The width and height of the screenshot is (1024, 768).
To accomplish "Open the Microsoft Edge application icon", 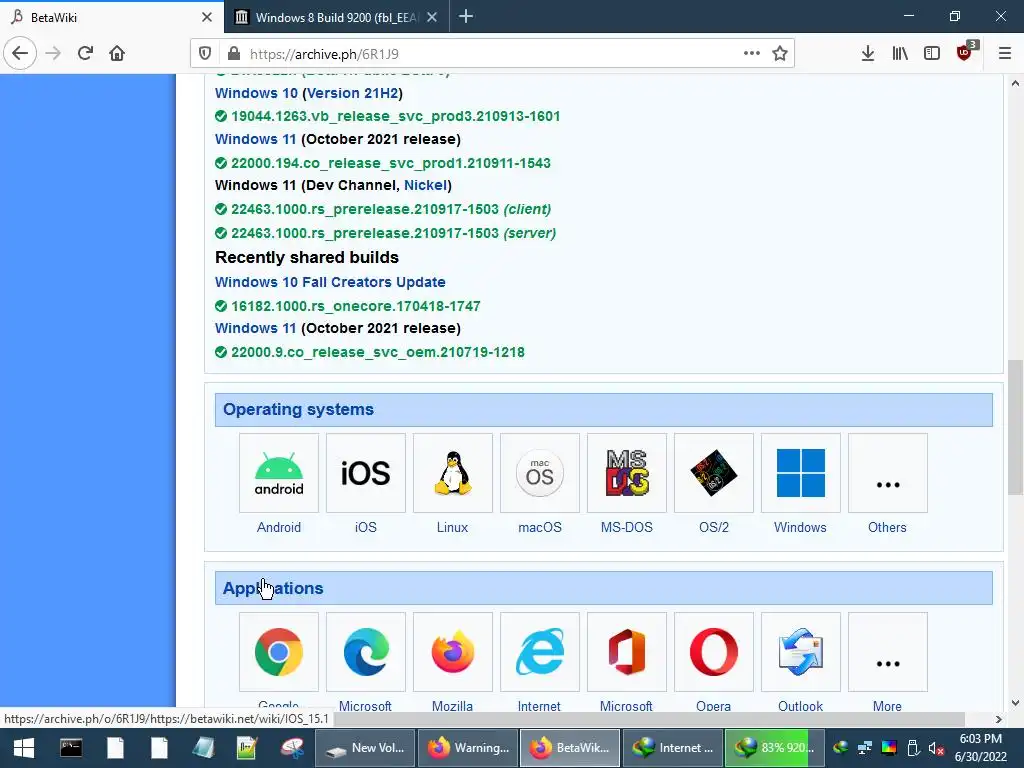I will (366, 652).
